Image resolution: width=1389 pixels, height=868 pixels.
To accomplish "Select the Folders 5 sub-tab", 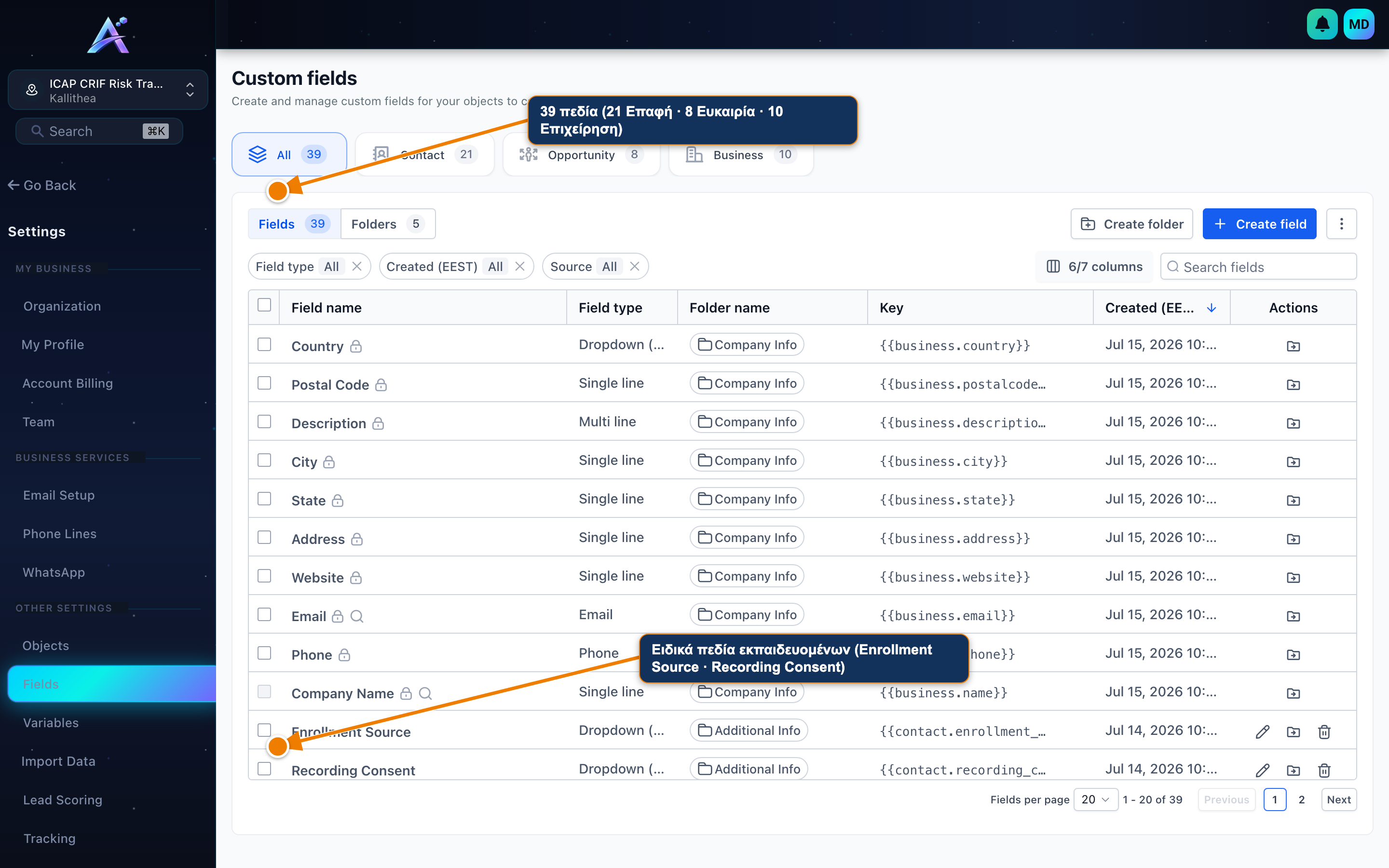I will (388, 224).
